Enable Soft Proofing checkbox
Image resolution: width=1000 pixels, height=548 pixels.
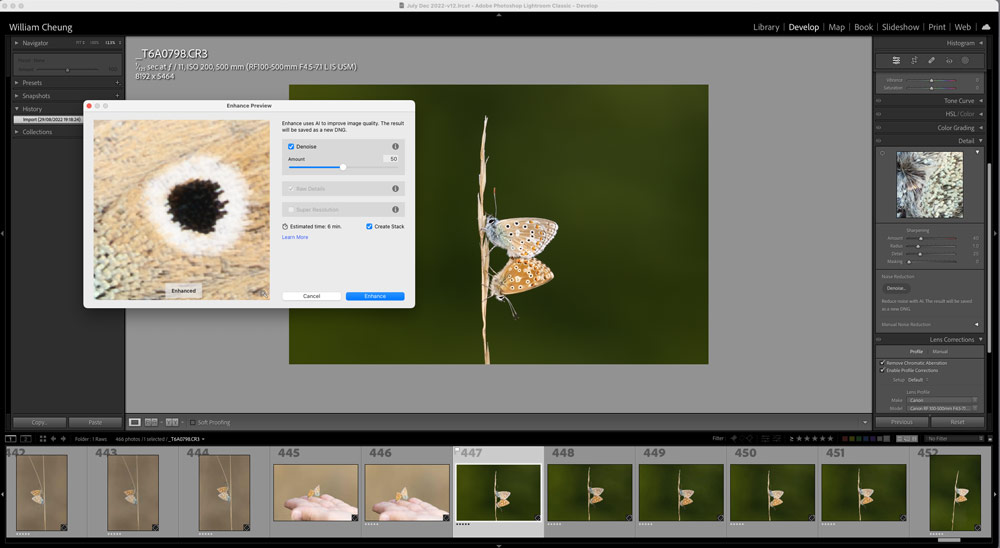point(193,422)
